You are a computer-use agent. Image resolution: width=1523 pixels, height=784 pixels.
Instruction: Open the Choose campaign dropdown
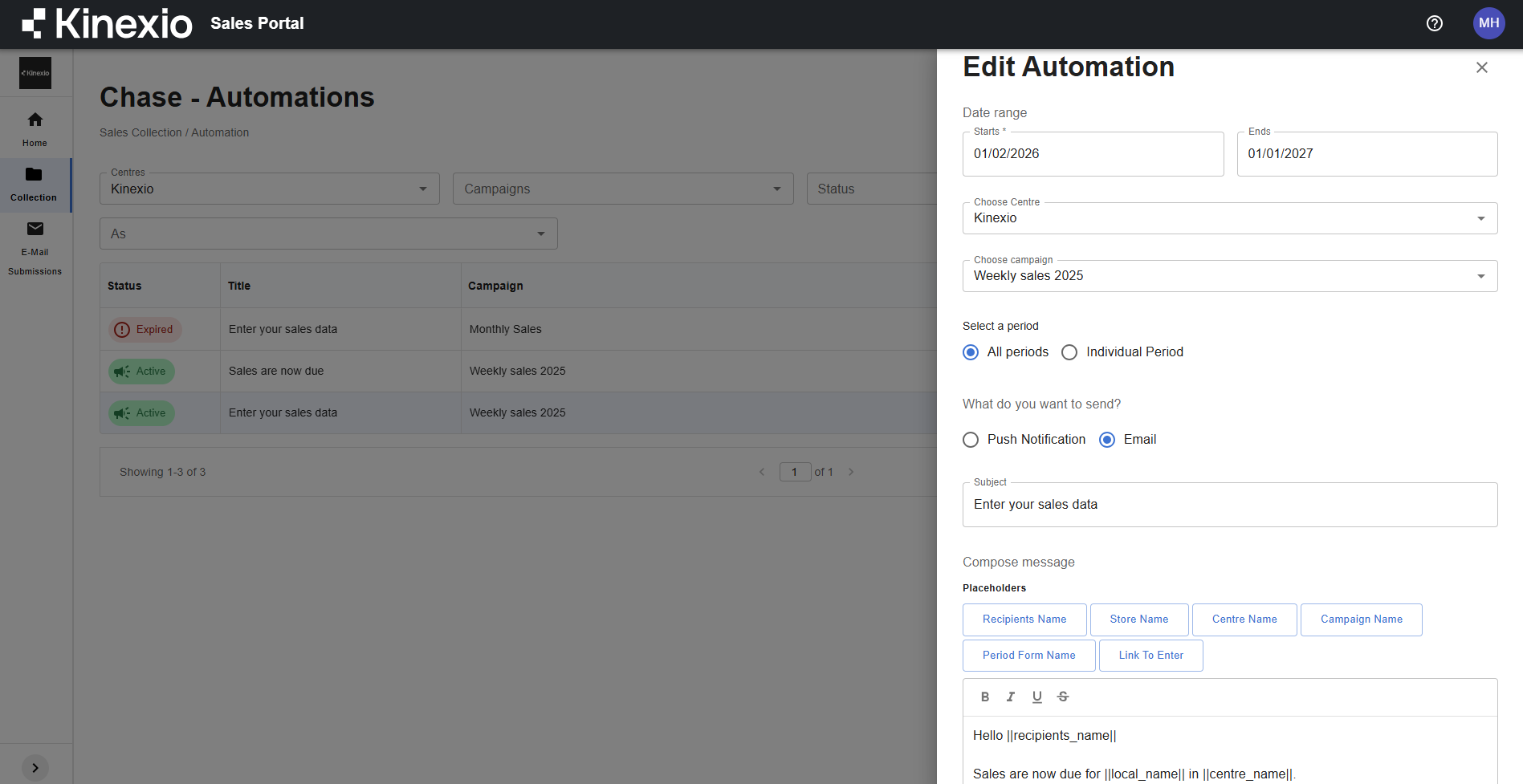tap(1229, 276)
